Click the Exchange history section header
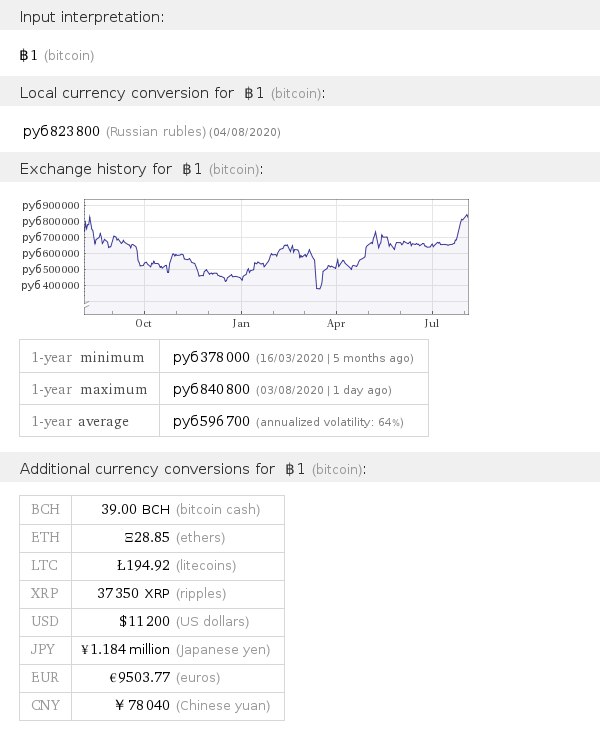This screenshot has height=735, width=600. pyautogui.click(x=141, y=169)
